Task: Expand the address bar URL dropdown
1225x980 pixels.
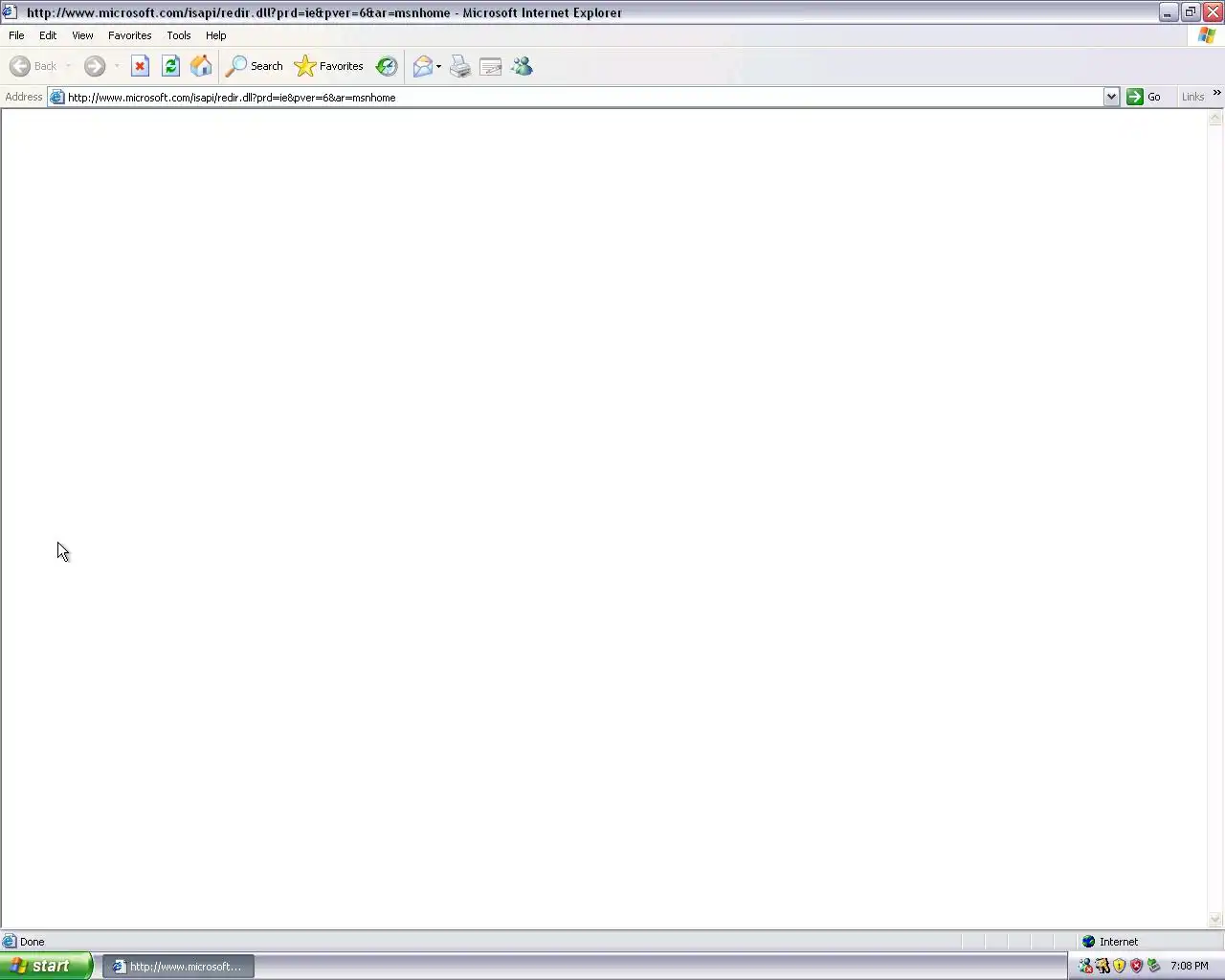Action: (1111, 97)
